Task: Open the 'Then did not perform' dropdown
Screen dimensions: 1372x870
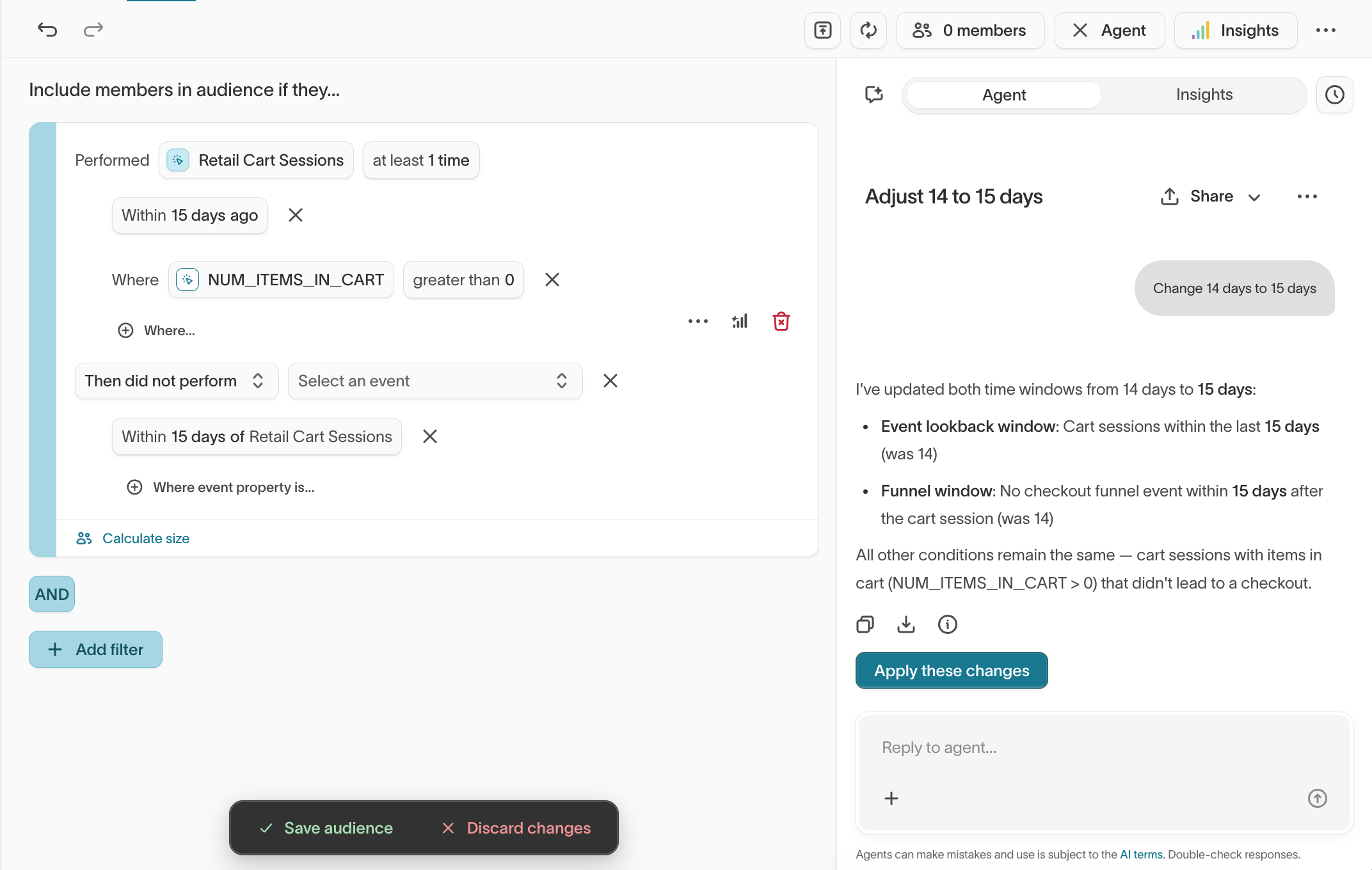Action: 176,381
